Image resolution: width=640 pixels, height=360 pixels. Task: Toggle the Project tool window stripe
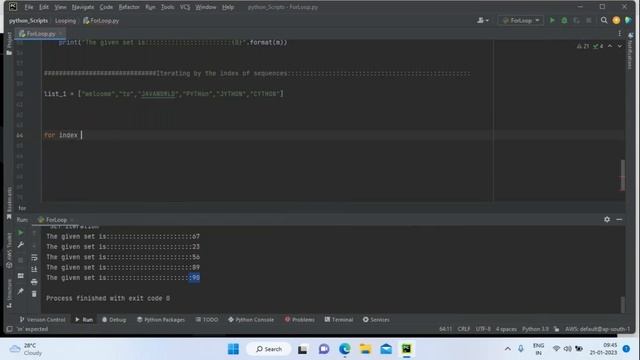(x=9, y=43)
